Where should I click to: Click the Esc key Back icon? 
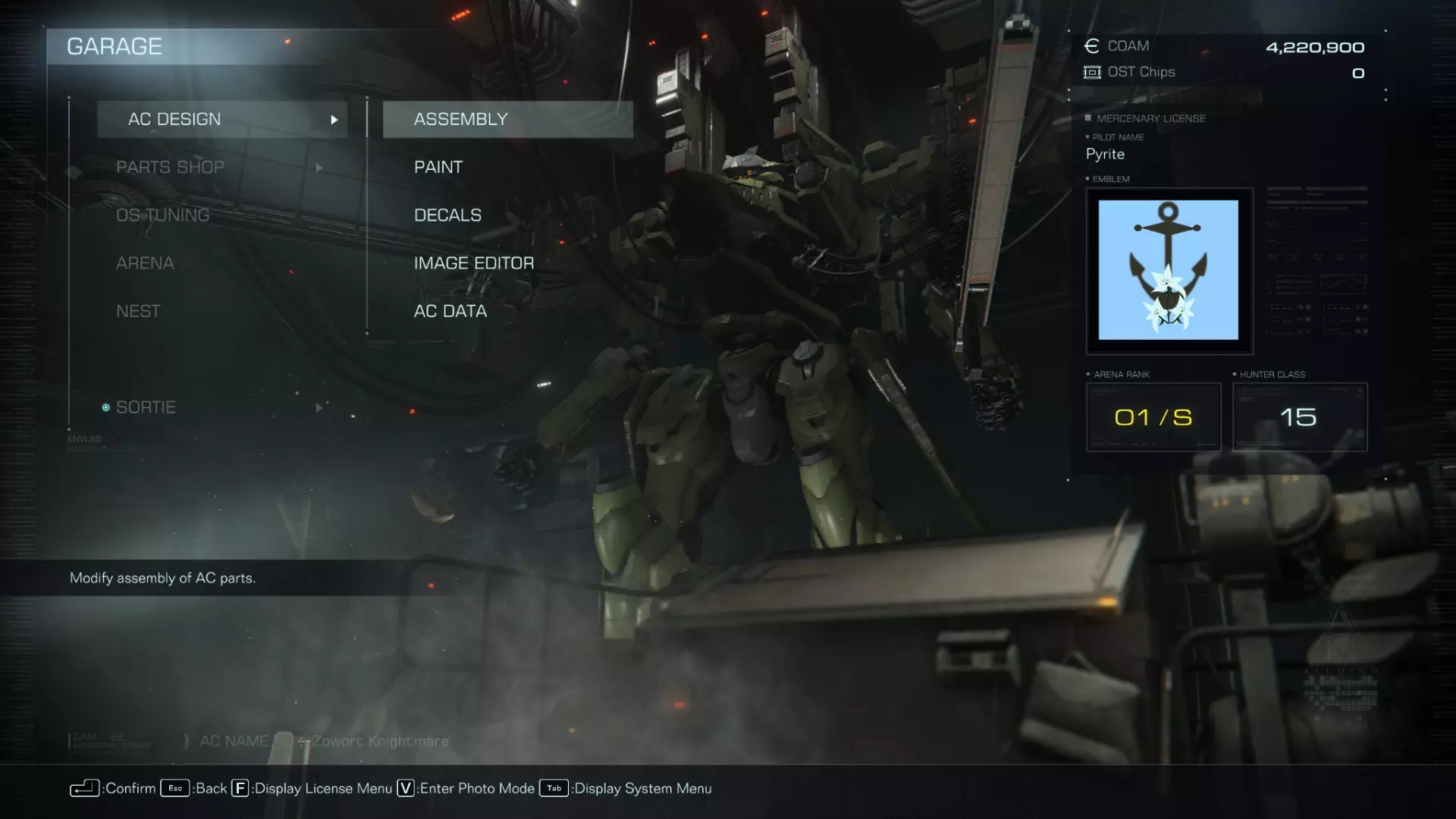click(x=175, y=789)
